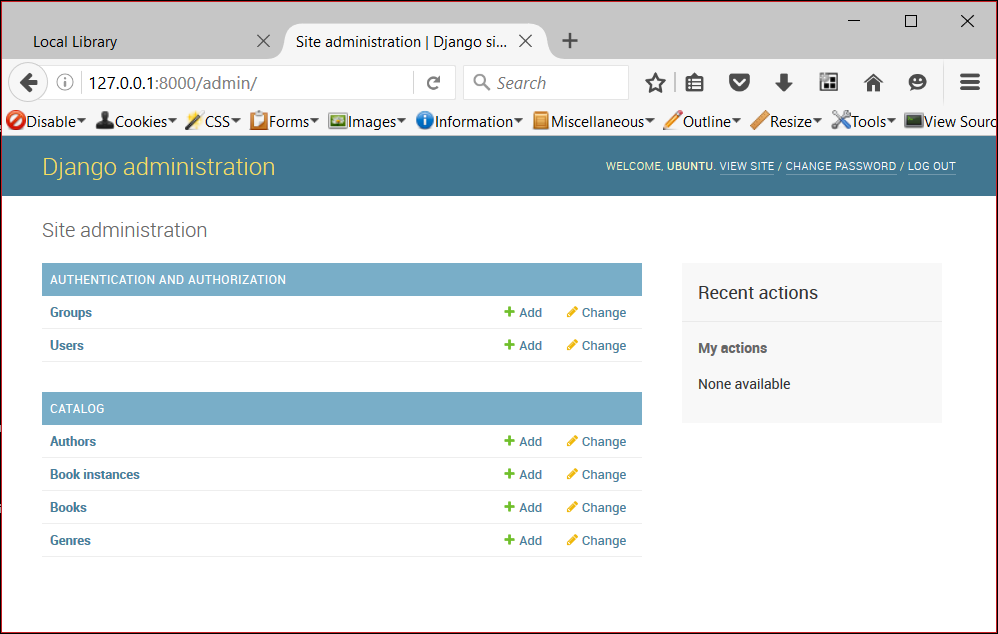Expand the Cookies dropdown
998x634 pixels.
click(x=135, y=120)
